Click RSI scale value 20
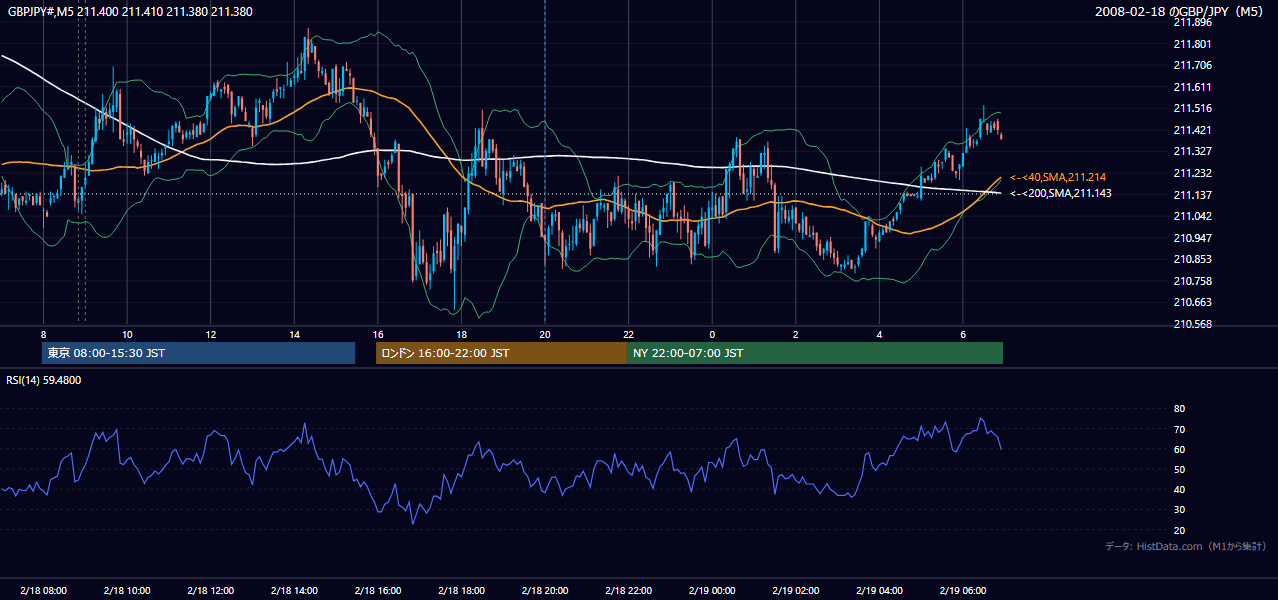Image resolution: width=1278 pixels, height=600 pixels. [x=1179, y=530]
